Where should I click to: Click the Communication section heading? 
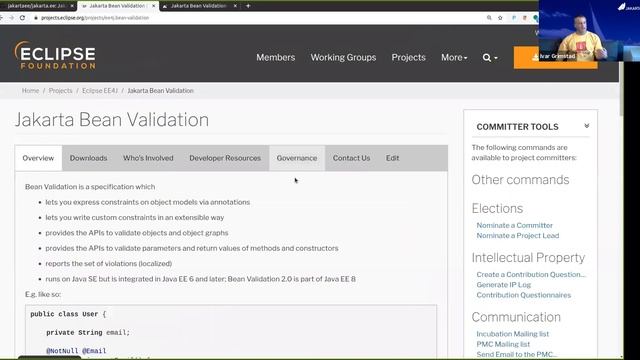(x=516, y=317)
